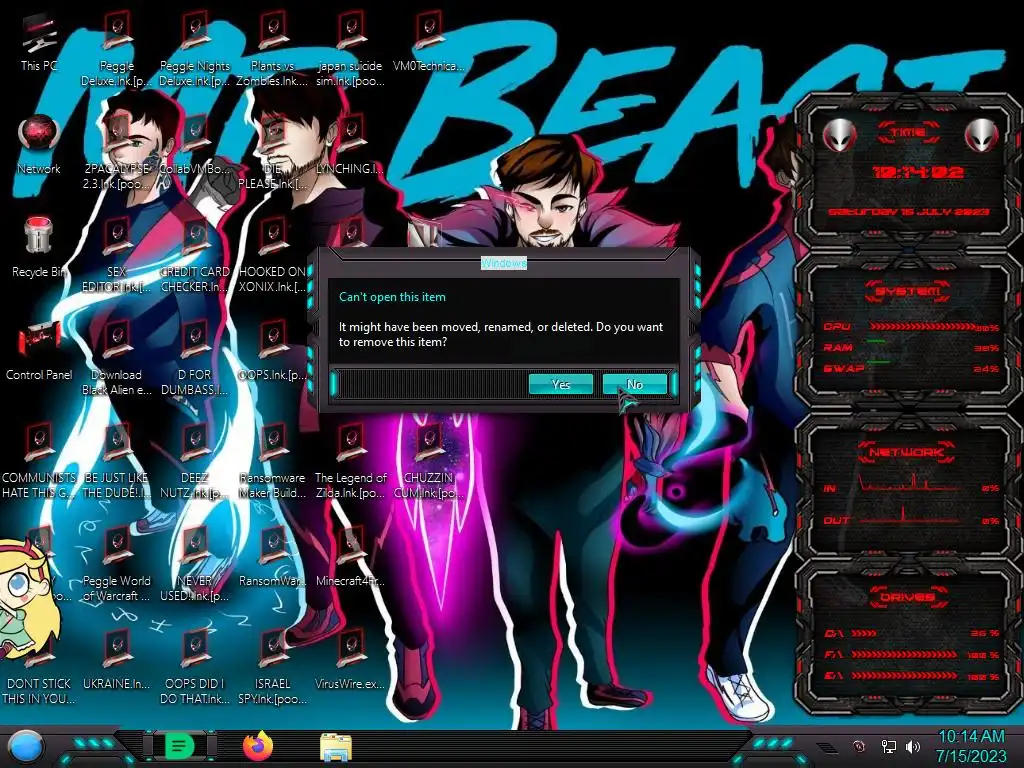Select the BE JUST LIKE THE DUDE shortcut
The image size is (1024, 768).
click(116, 461)
